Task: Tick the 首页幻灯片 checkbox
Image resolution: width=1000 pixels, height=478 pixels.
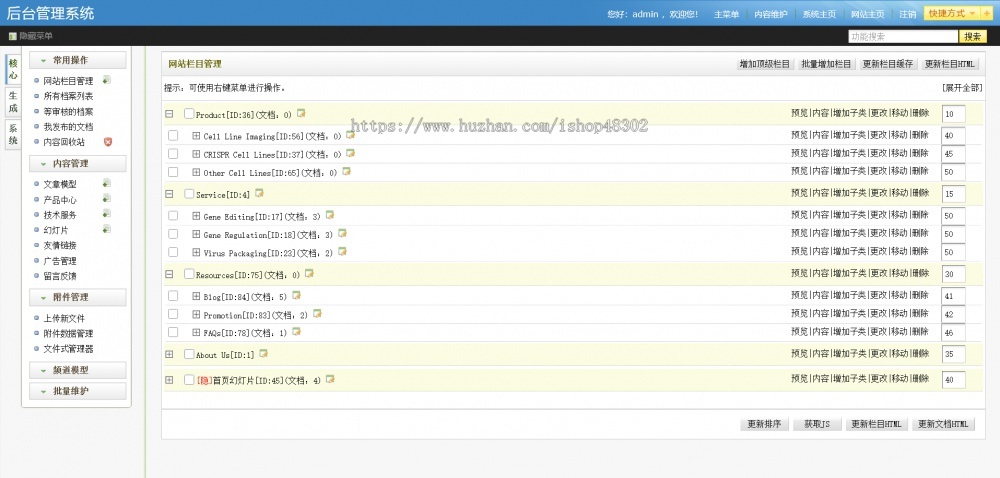Action: pyautogui.click(x=189, y=380)
